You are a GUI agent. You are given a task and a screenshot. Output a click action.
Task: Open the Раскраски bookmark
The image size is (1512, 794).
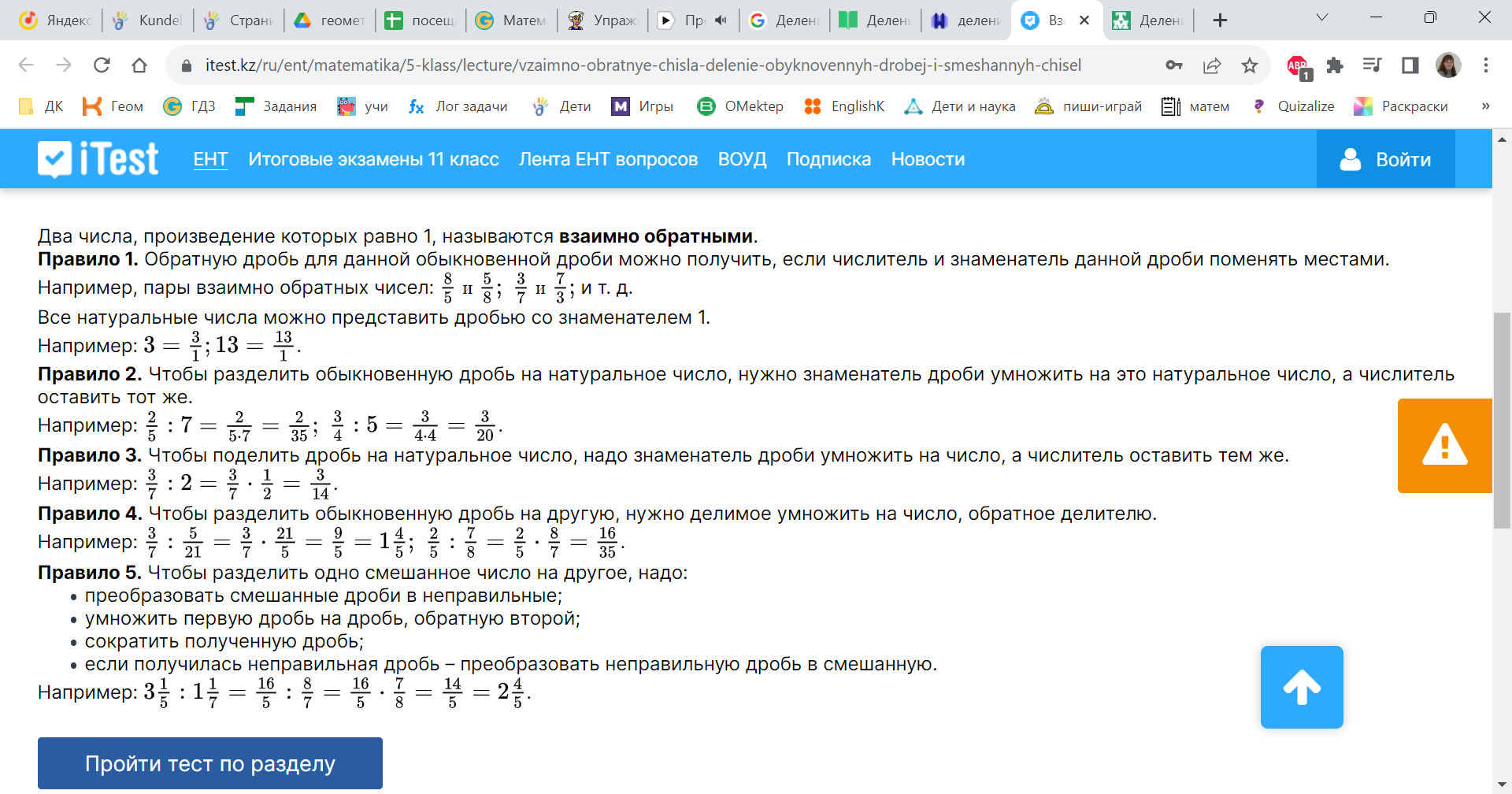click(x=1400, y=106)
